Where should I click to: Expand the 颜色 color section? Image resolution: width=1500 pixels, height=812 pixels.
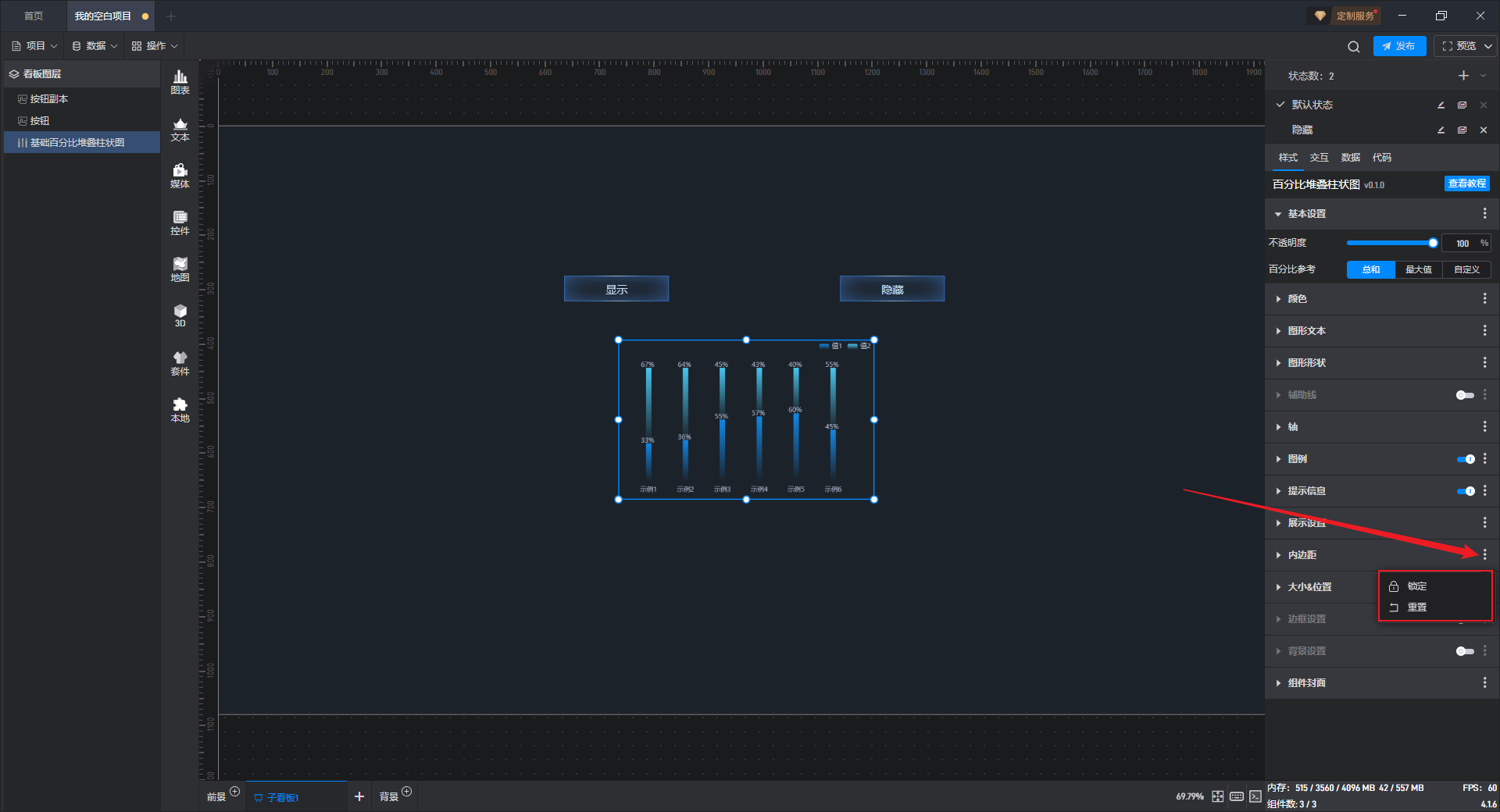coord(1297,299)
